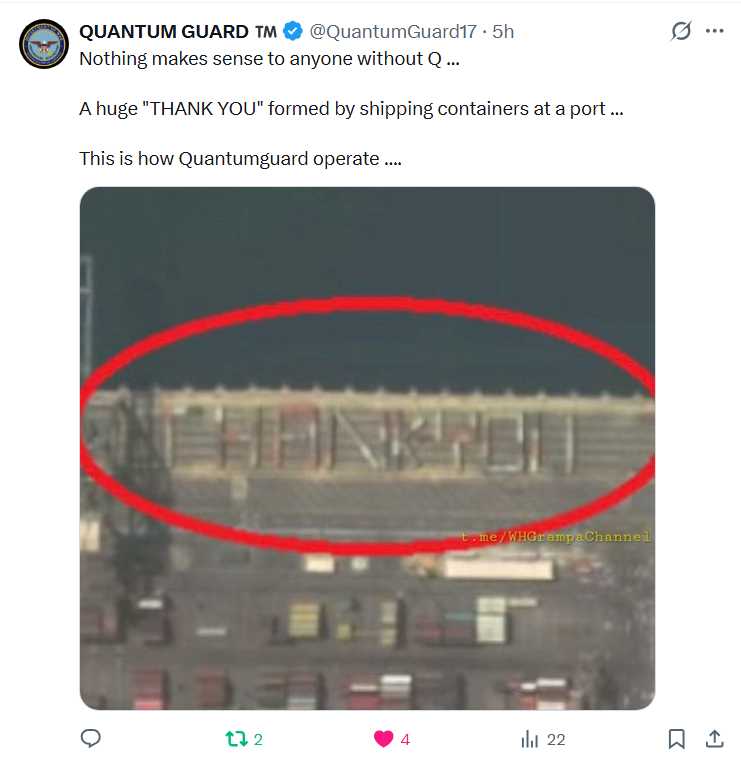Click the 'This is how Quantumguard operate' text
741x762 pixels.
pyautogui.click(x=240, y=159)
